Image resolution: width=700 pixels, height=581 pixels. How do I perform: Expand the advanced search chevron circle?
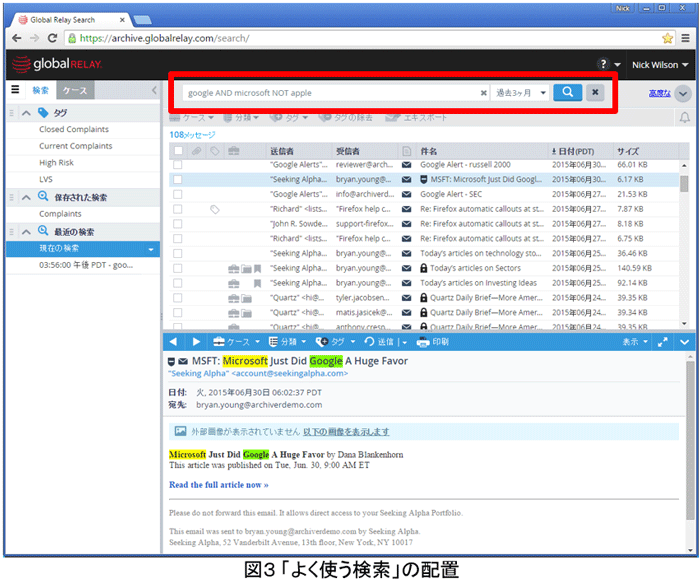pyautogui.click(x=683, y=94)
